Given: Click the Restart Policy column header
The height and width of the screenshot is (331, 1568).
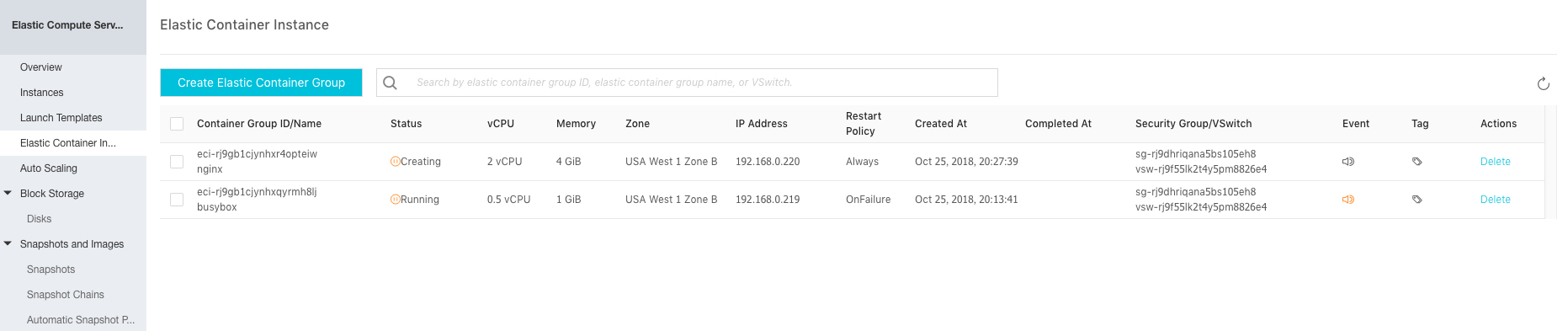Looking at the screenshot, I should click(x=864, y=124).
